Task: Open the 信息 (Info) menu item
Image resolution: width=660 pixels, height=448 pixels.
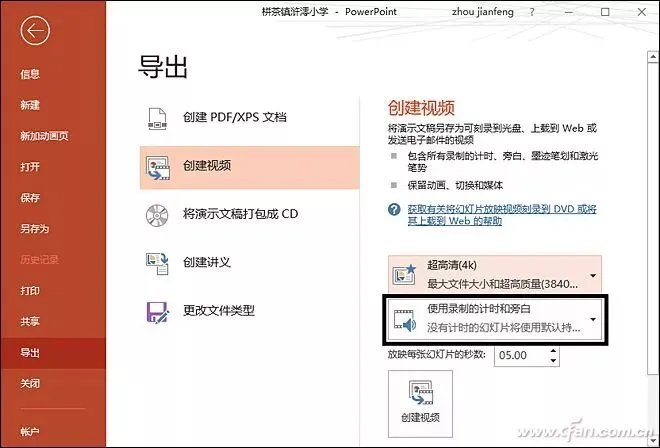Action: pos(30,74)
